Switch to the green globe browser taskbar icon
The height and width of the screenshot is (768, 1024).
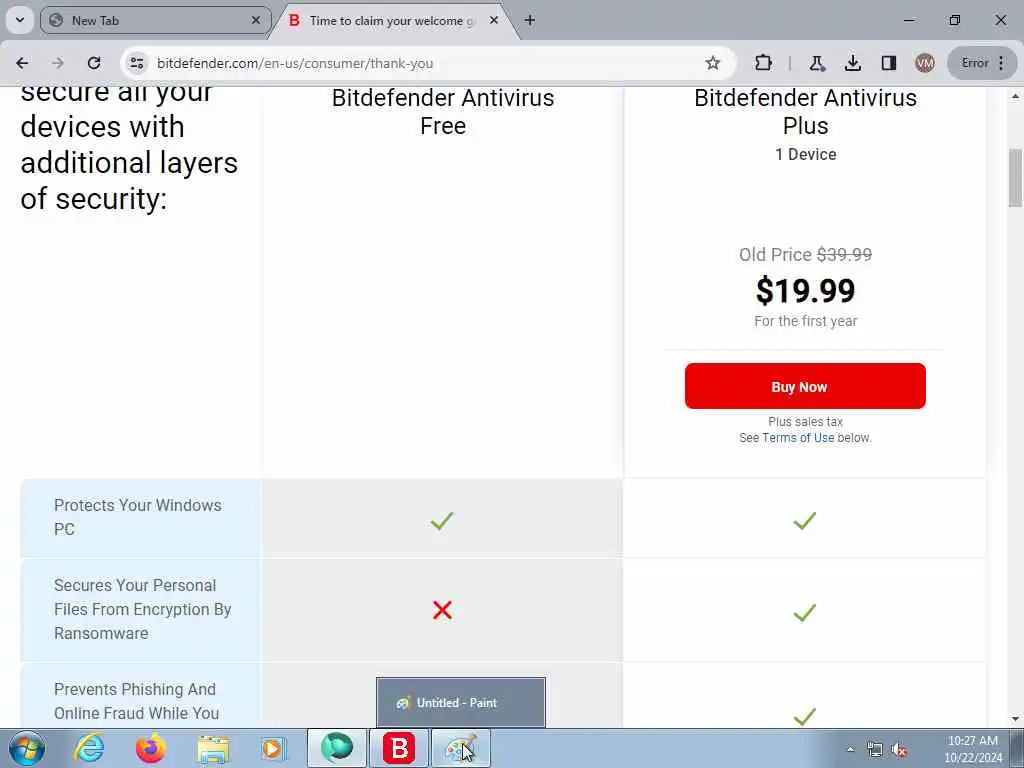click(336, 748)
